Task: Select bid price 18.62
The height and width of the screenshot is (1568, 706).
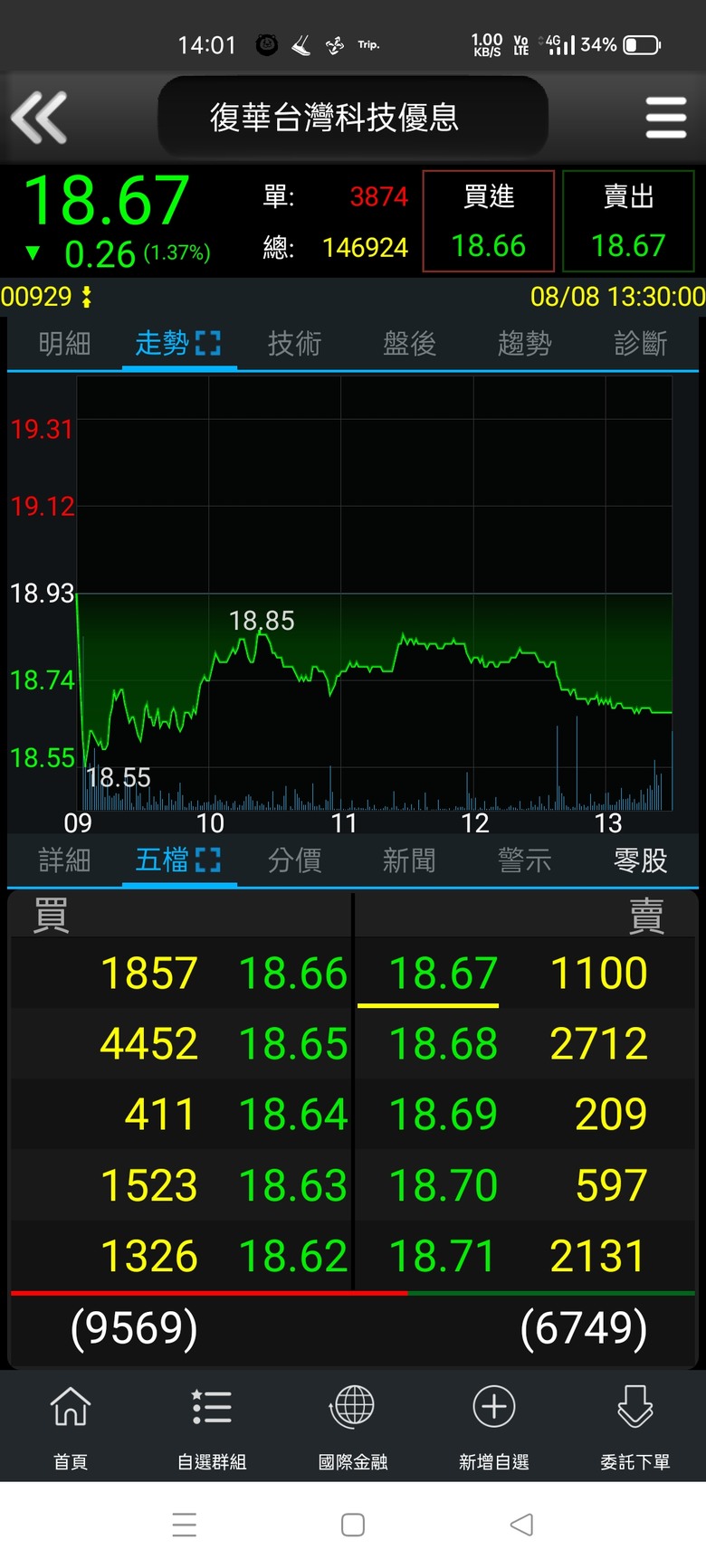Action: tap(292, 1256)
